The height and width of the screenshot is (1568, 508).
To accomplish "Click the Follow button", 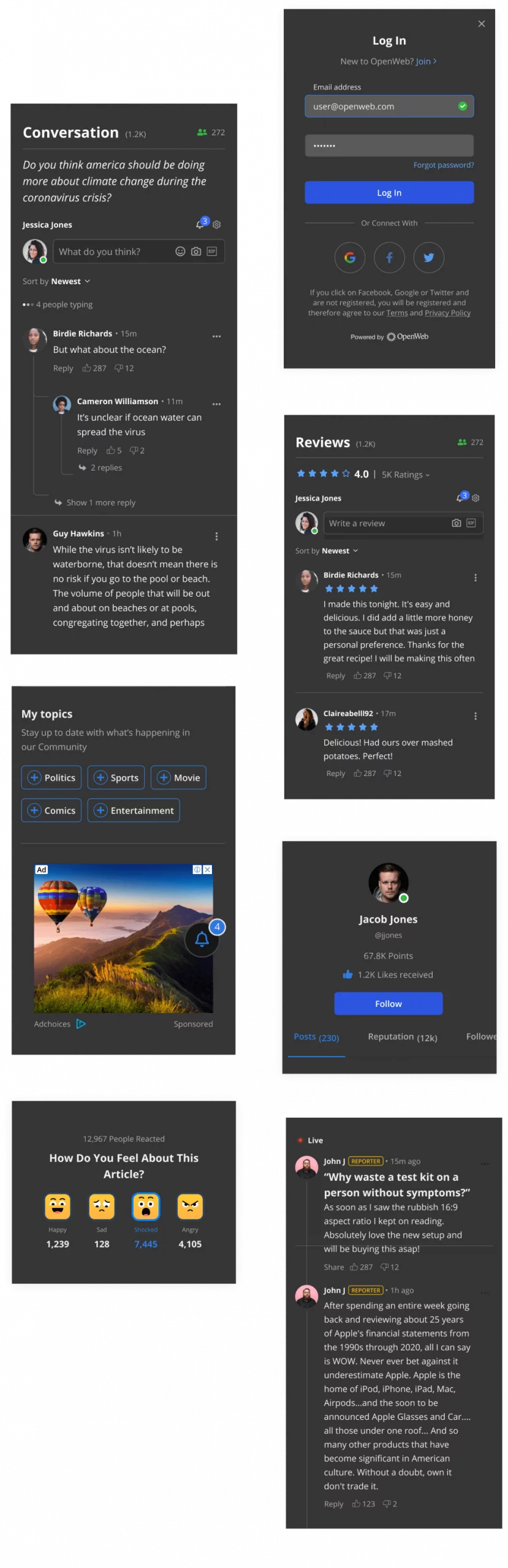I will point(389,1003).
